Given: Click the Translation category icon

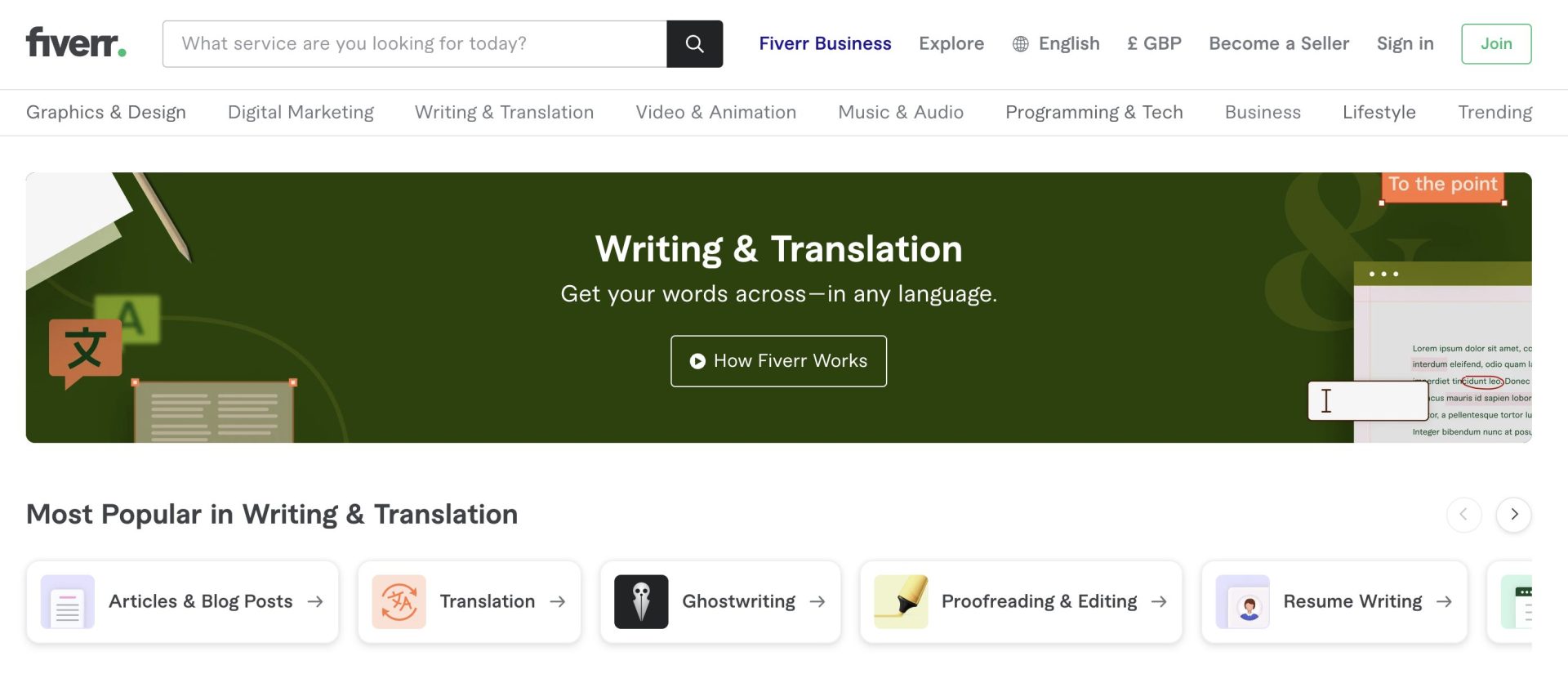Looking at the screenshot, I should [x=399, y=602].
